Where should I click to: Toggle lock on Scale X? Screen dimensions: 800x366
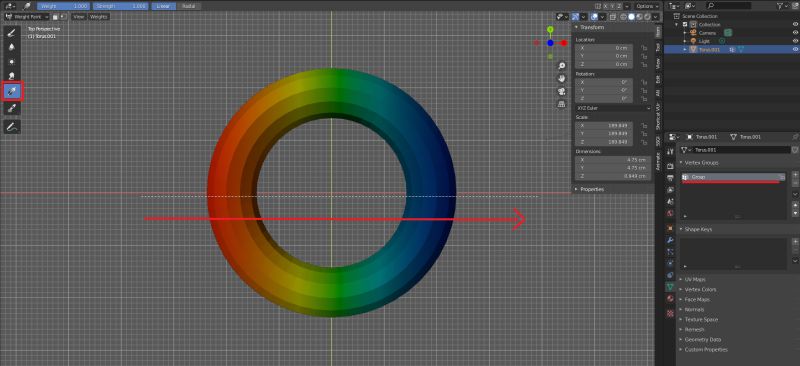(x=645, y=125)
